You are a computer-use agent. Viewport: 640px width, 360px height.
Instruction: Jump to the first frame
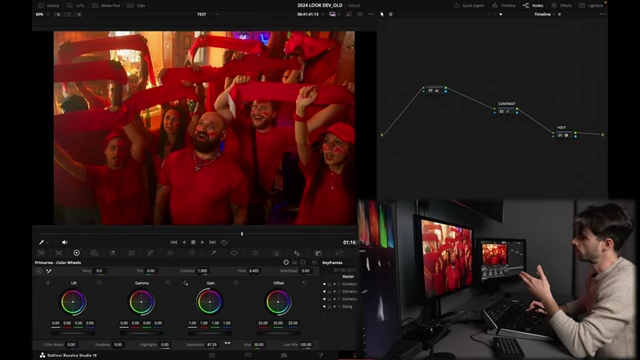173,242
